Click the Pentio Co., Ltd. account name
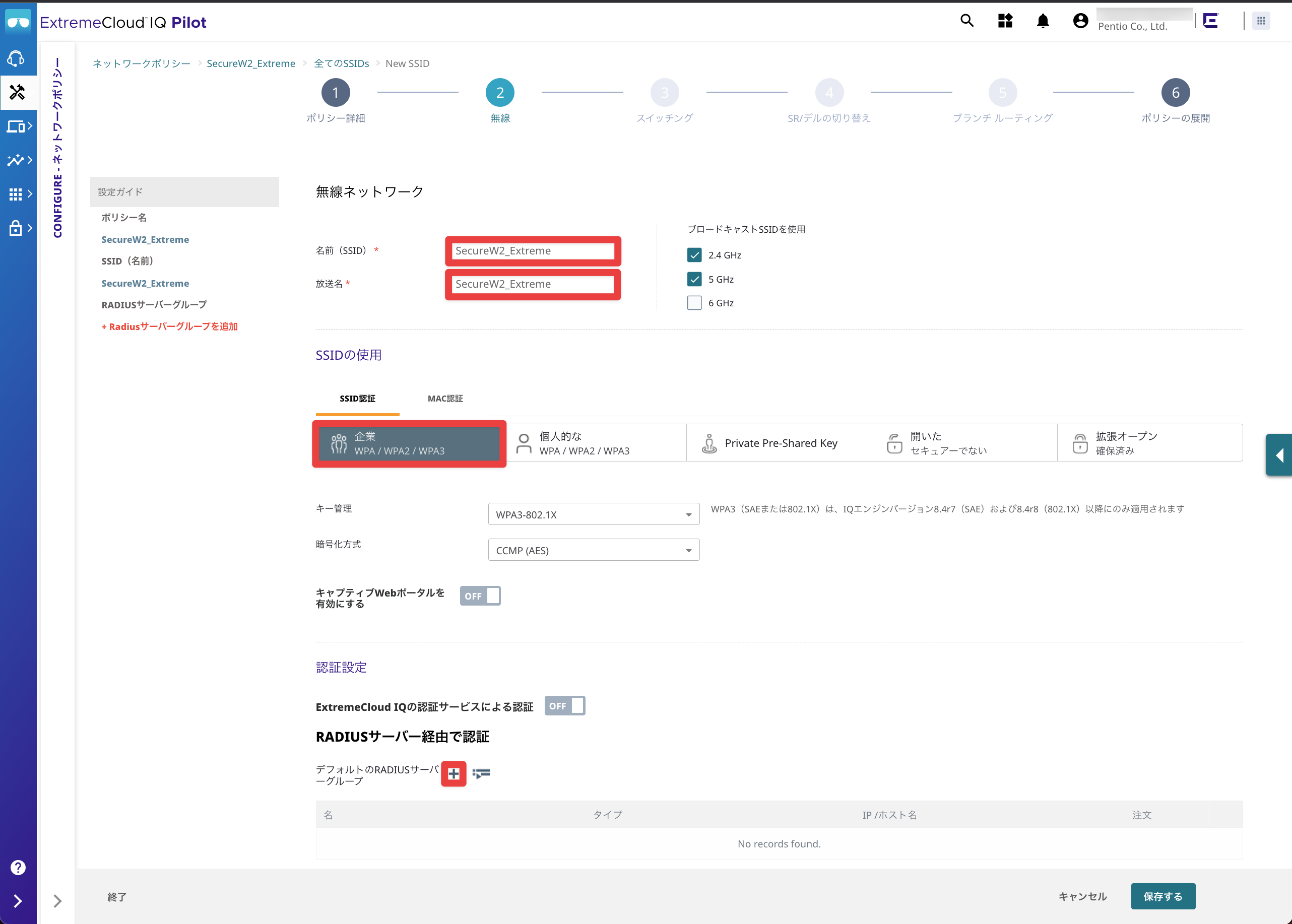Screen dimensions: 1292x924 coord(1132,26)
